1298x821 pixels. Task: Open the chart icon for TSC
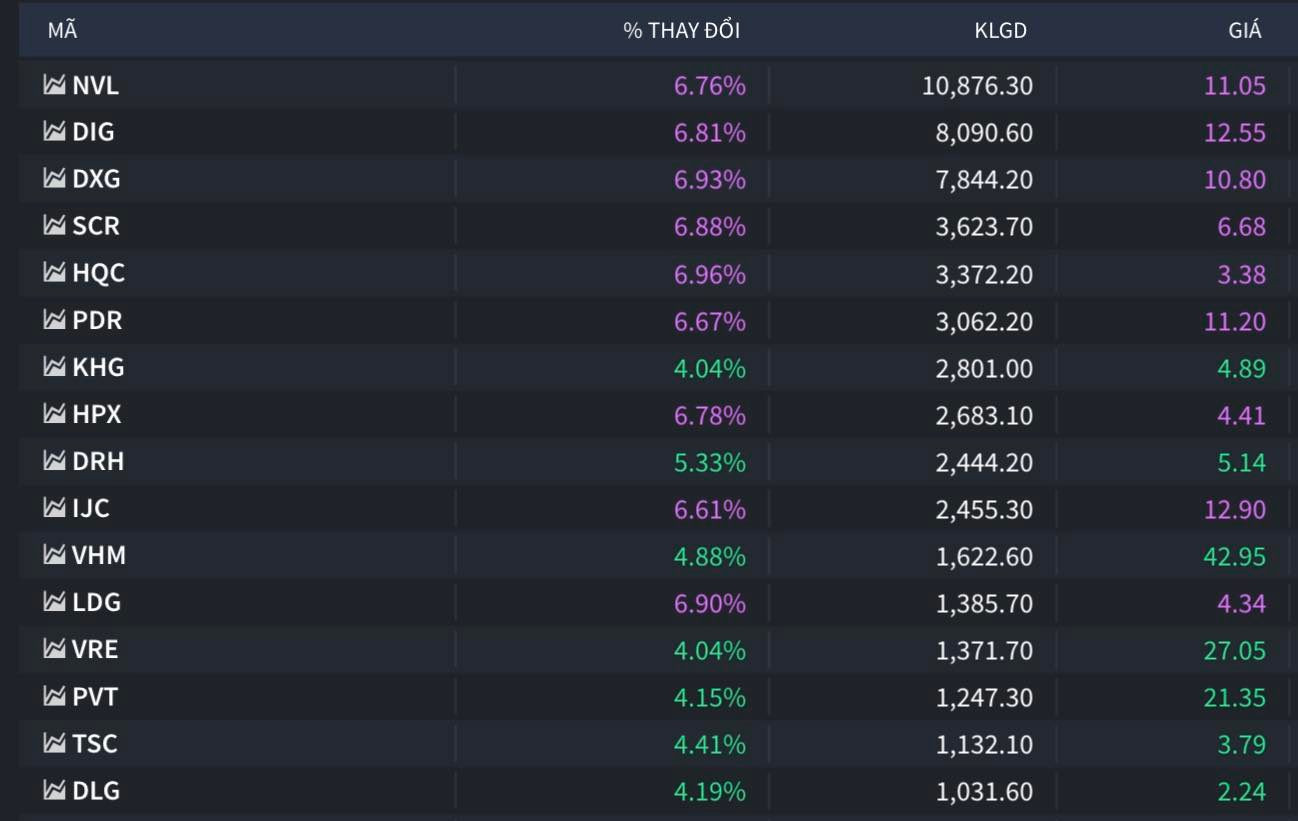click(x=54, y=744)
